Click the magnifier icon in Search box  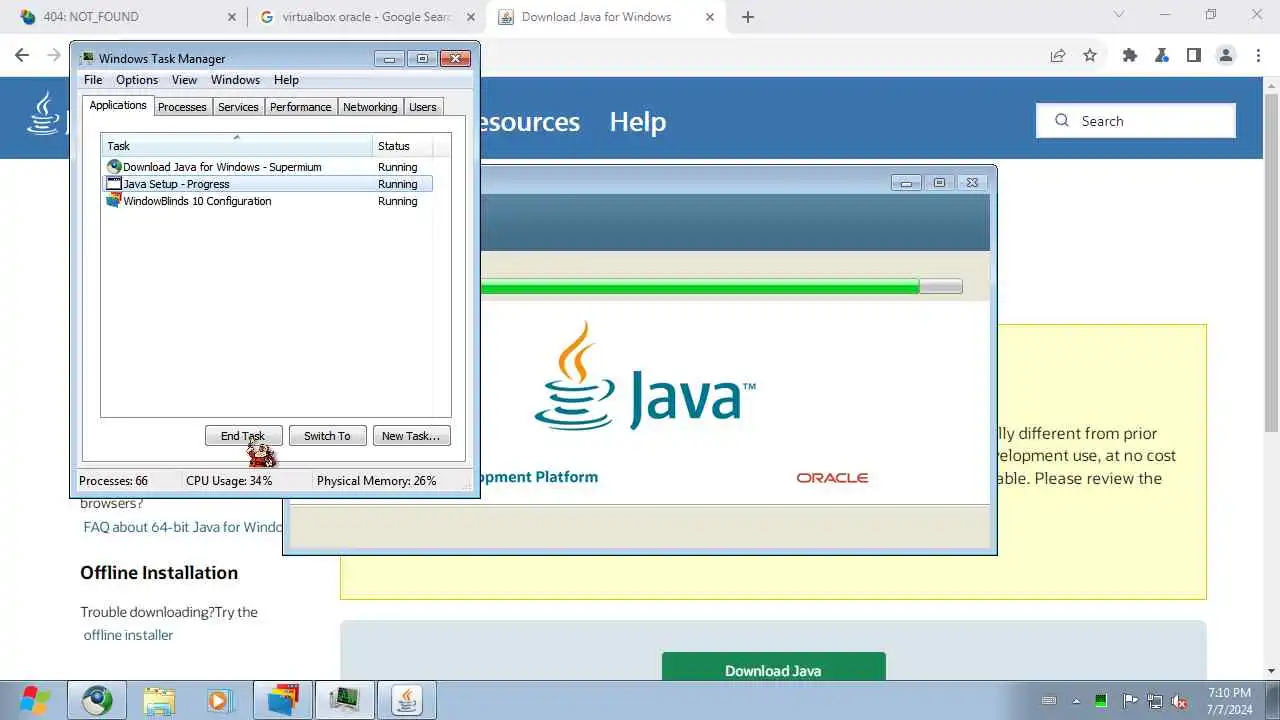(1062, 121)
